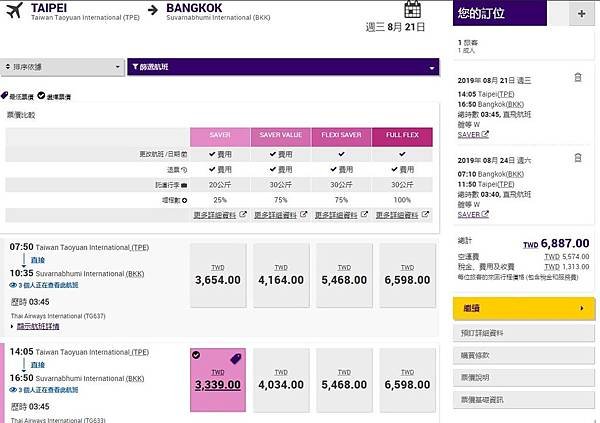Click the 您的訂位 booking header
The height and width of the screenshot is (423, 600).
tap(500, 13)
